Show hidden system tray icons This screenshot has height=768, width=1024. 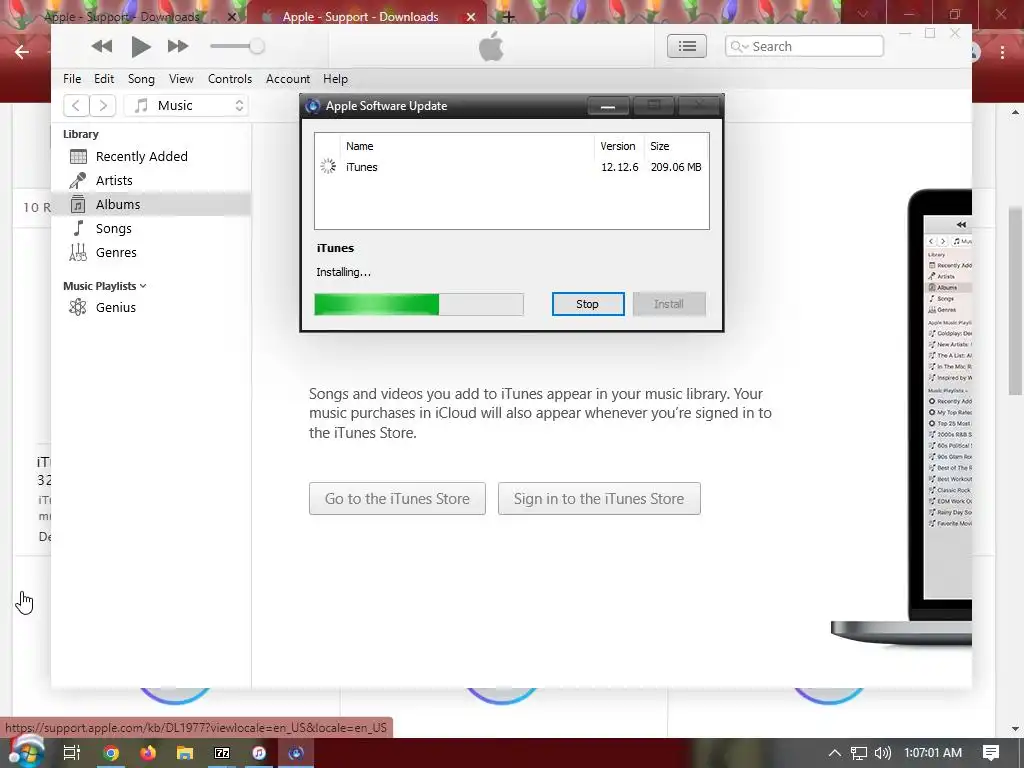click(x=834, y=753)
